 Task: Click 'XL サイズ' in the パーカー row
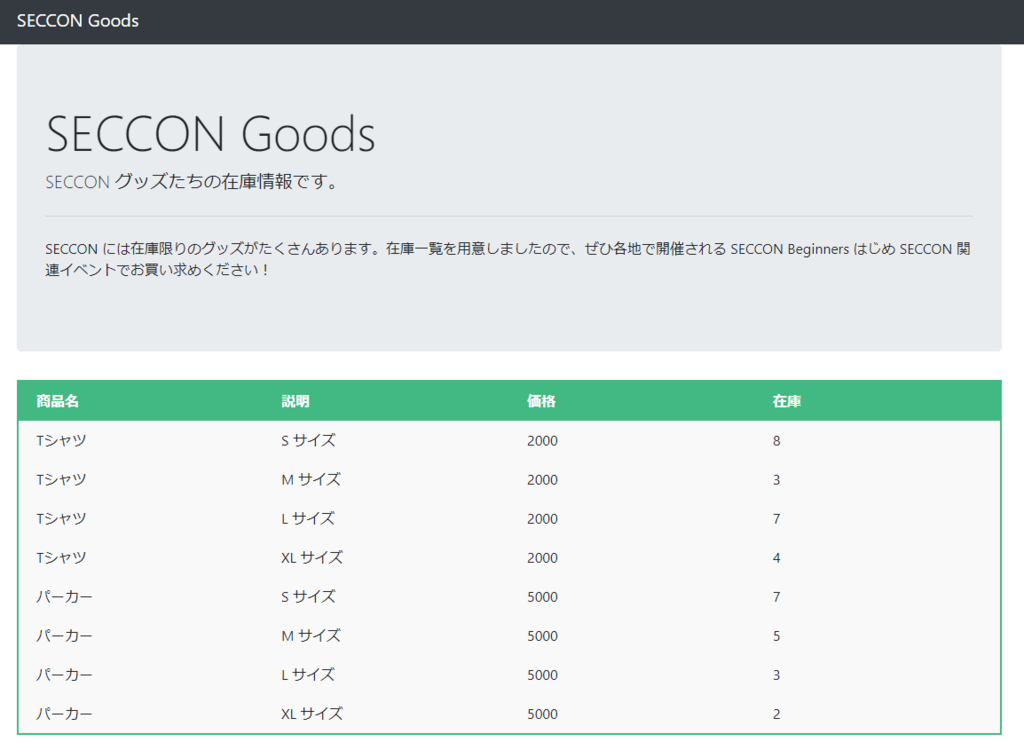click(312, 715)
